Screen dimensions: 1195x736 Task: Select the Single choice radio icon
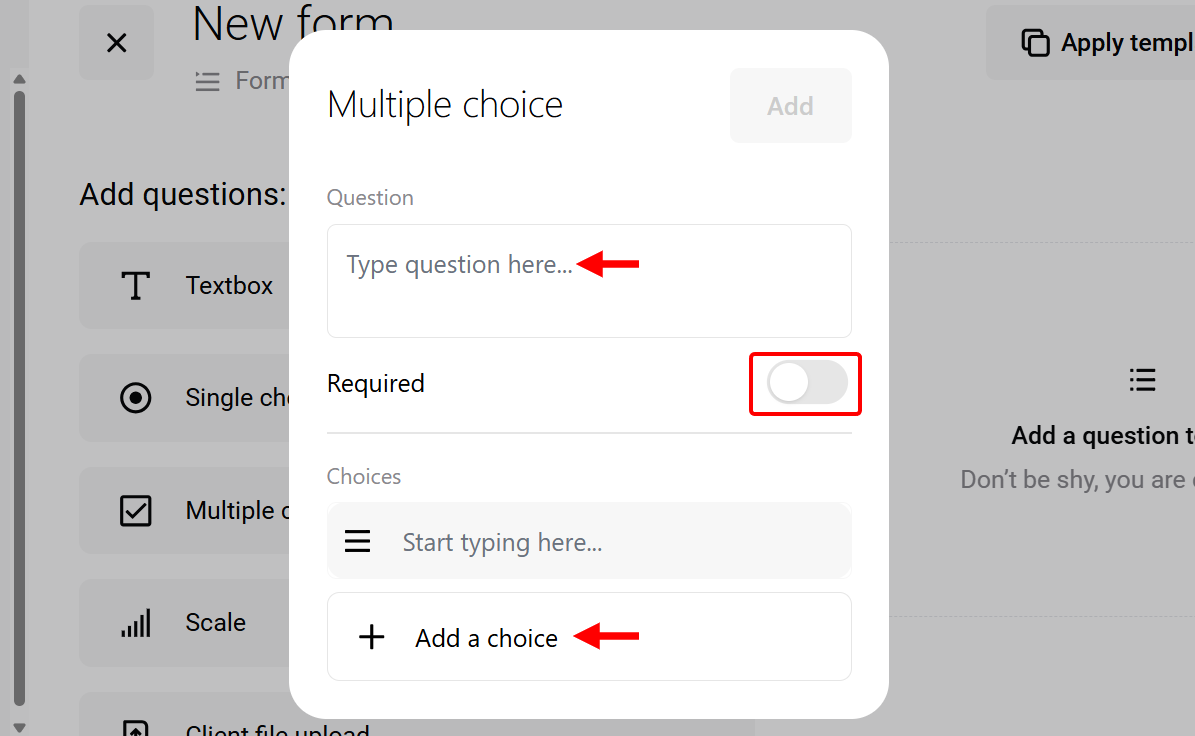[x=135, y=398]
